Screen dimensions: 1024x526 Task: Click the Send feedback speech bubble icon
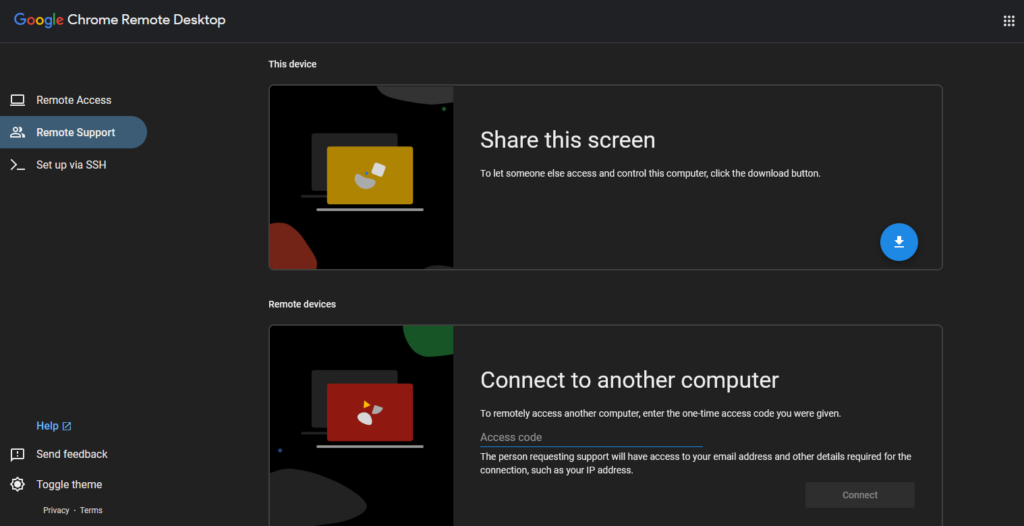click(x=17, y=454)
